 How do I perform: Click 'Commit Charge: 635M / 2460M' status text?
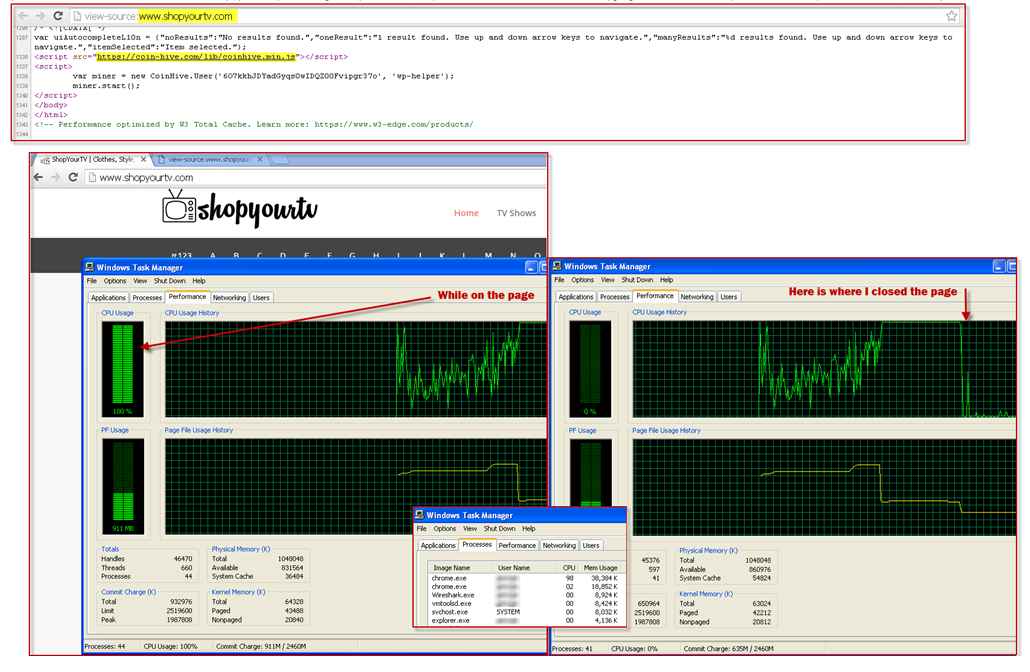point(728,649)
